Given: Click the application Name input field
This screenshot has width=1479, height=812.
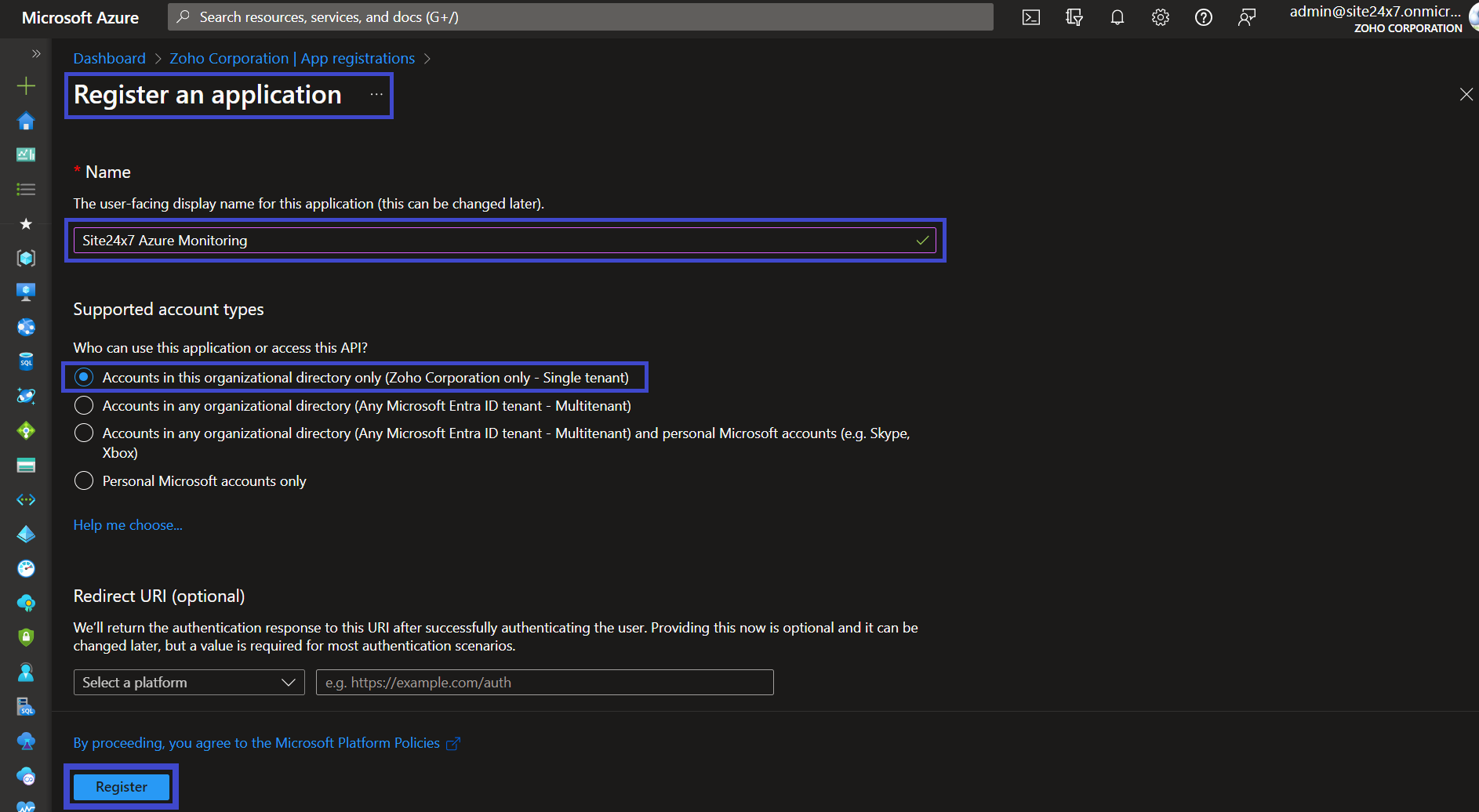Looking at the screenshot, I should (x=502, y=241).
